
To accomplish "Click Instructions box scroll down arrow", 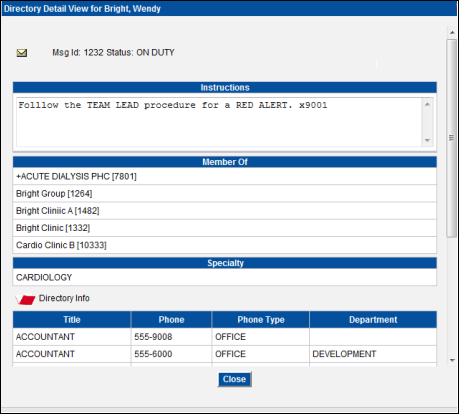I will click(427, 140).
